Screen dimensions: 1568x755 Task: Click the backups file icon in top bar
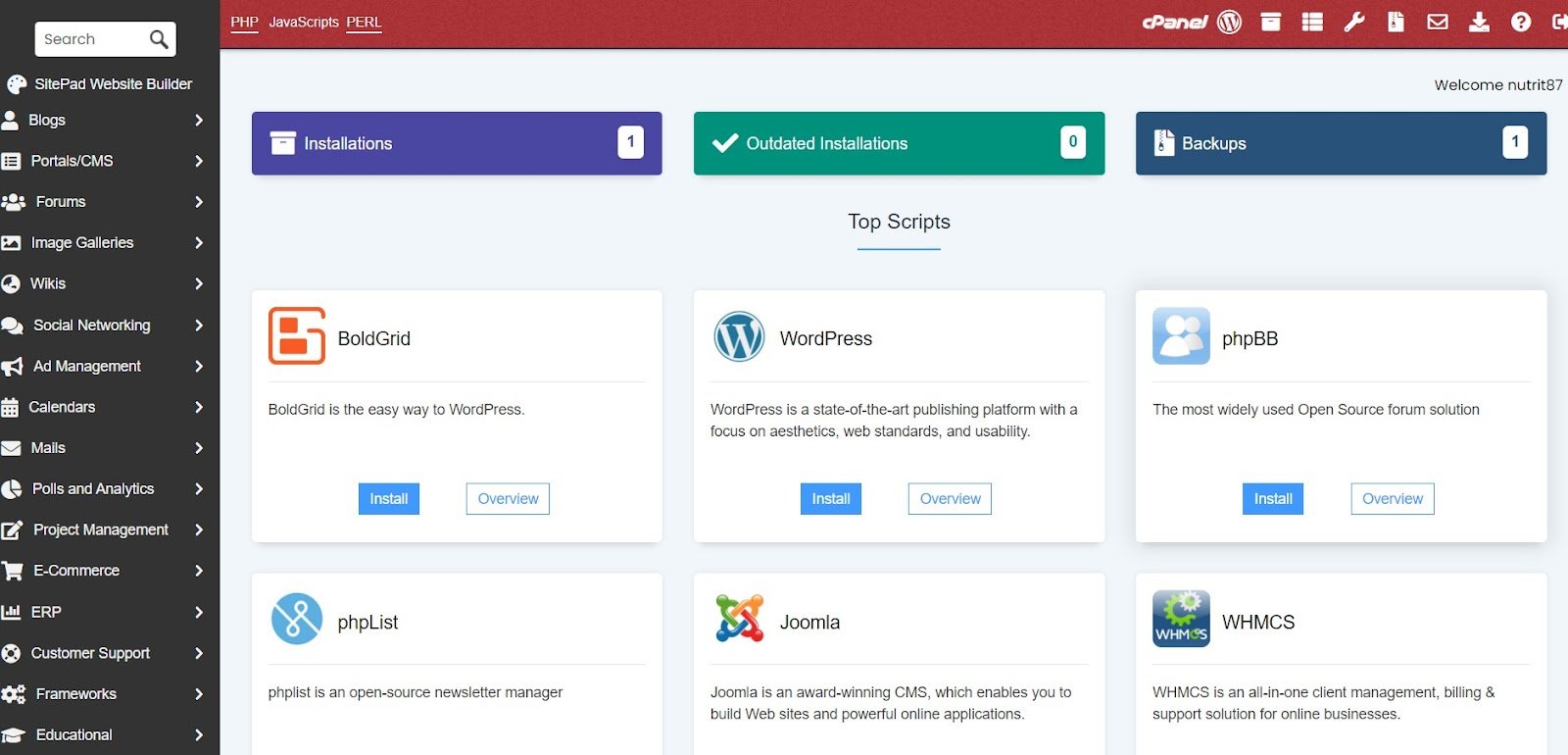pos(1396,22)
